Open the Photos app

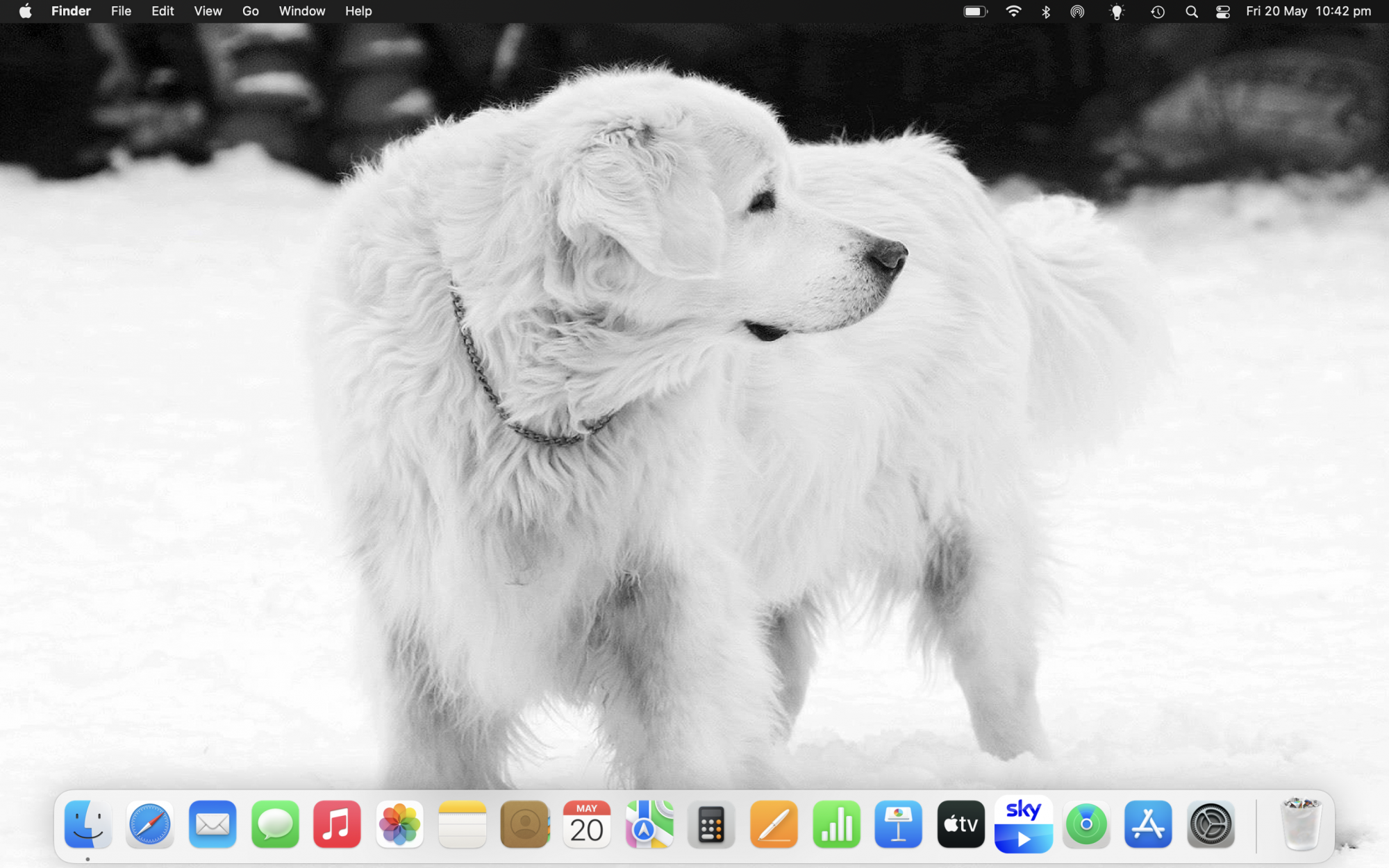399,824
